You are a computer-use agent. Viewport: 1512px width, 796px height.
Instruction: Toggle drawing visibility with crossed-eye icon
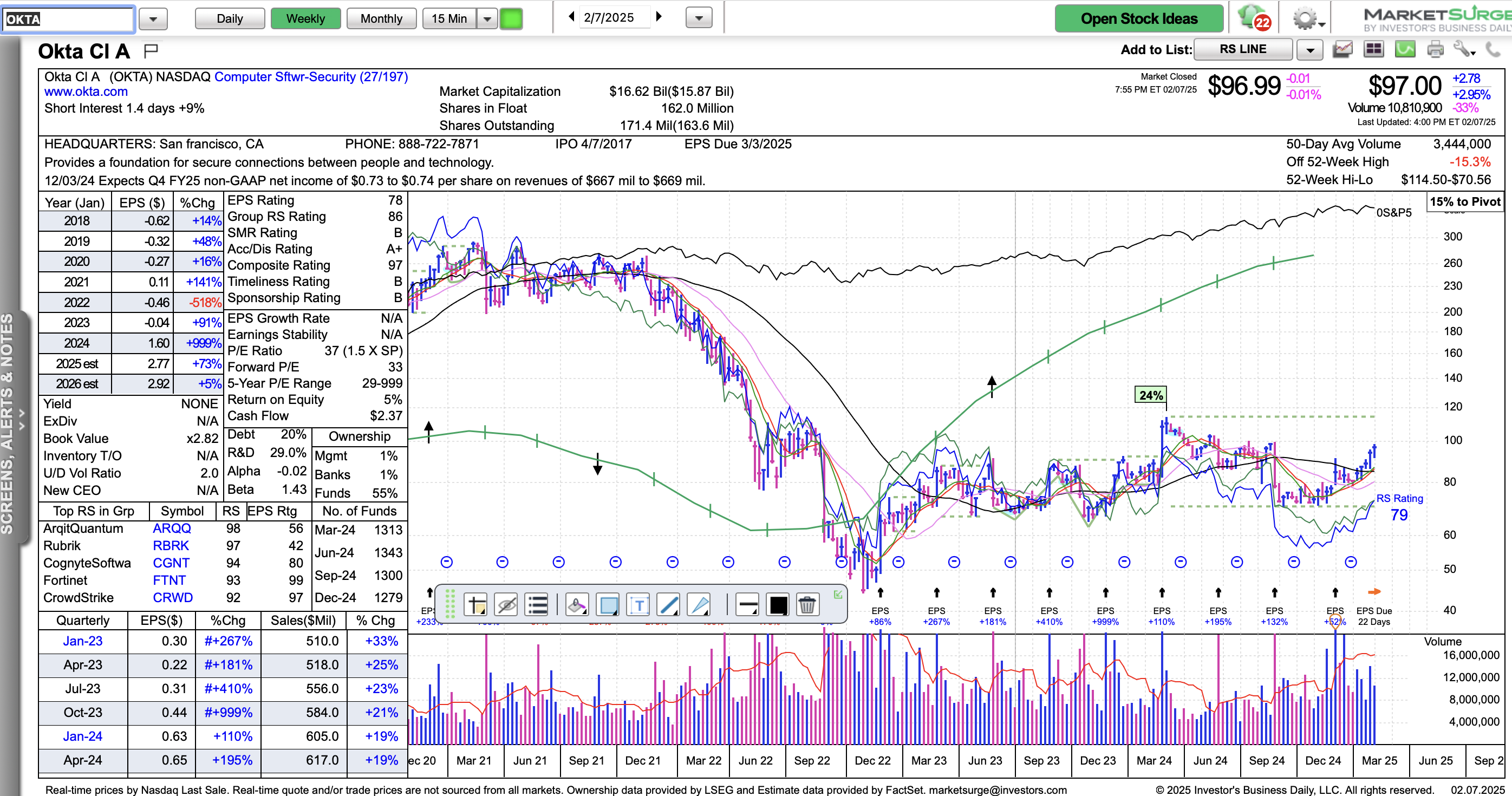pos(506,605)
